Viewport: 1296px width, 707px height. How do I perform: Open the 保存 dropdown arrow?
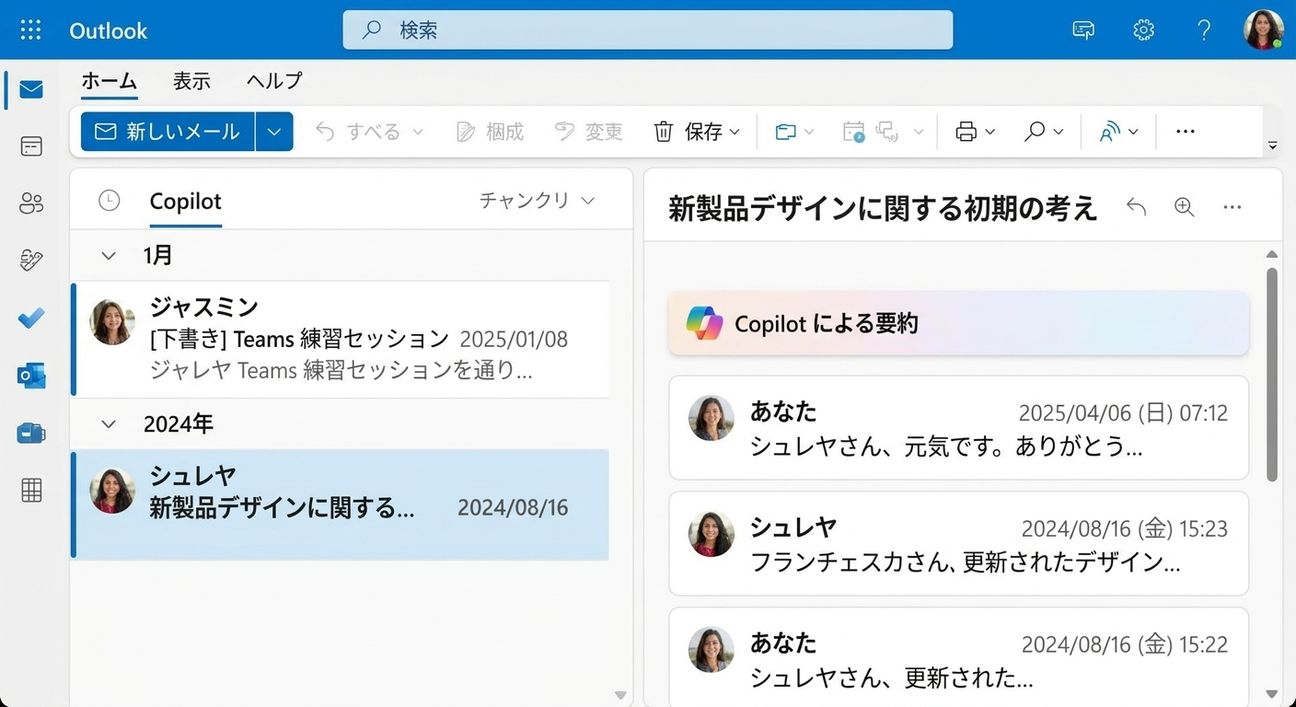(x=735, y=132)
